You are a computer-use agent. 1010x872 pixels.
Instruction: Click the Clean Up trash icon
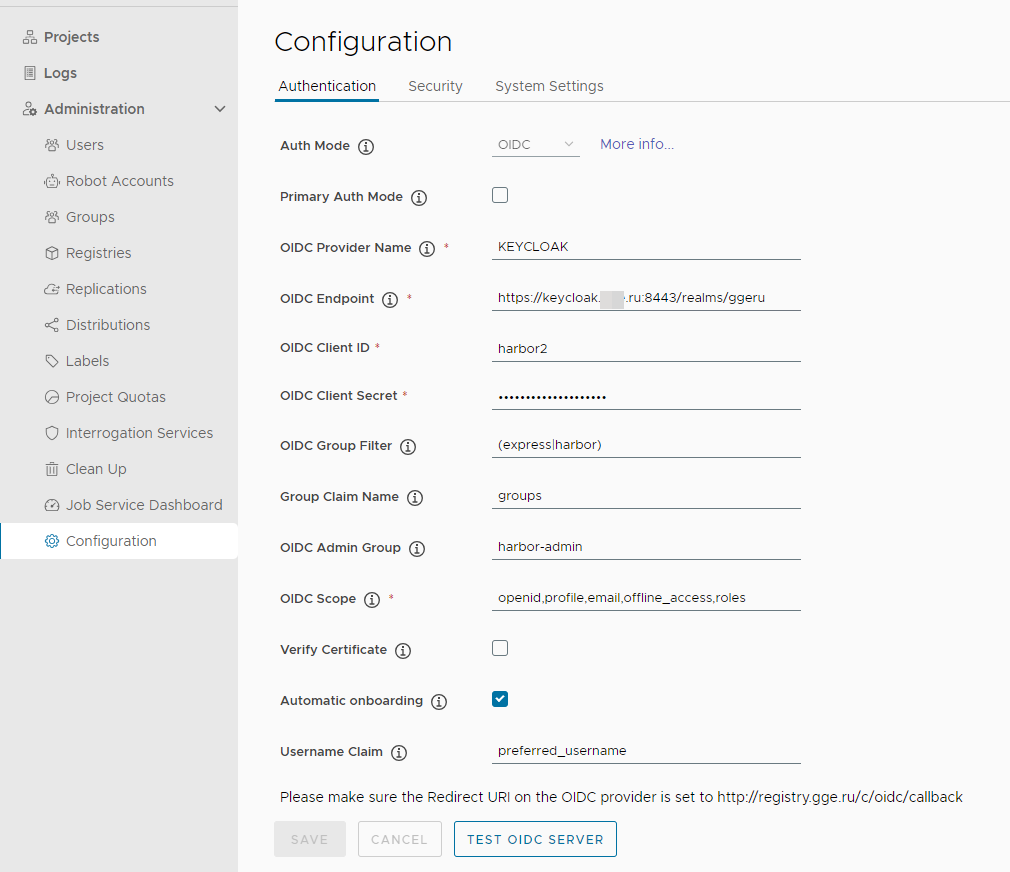pos(52,469)
